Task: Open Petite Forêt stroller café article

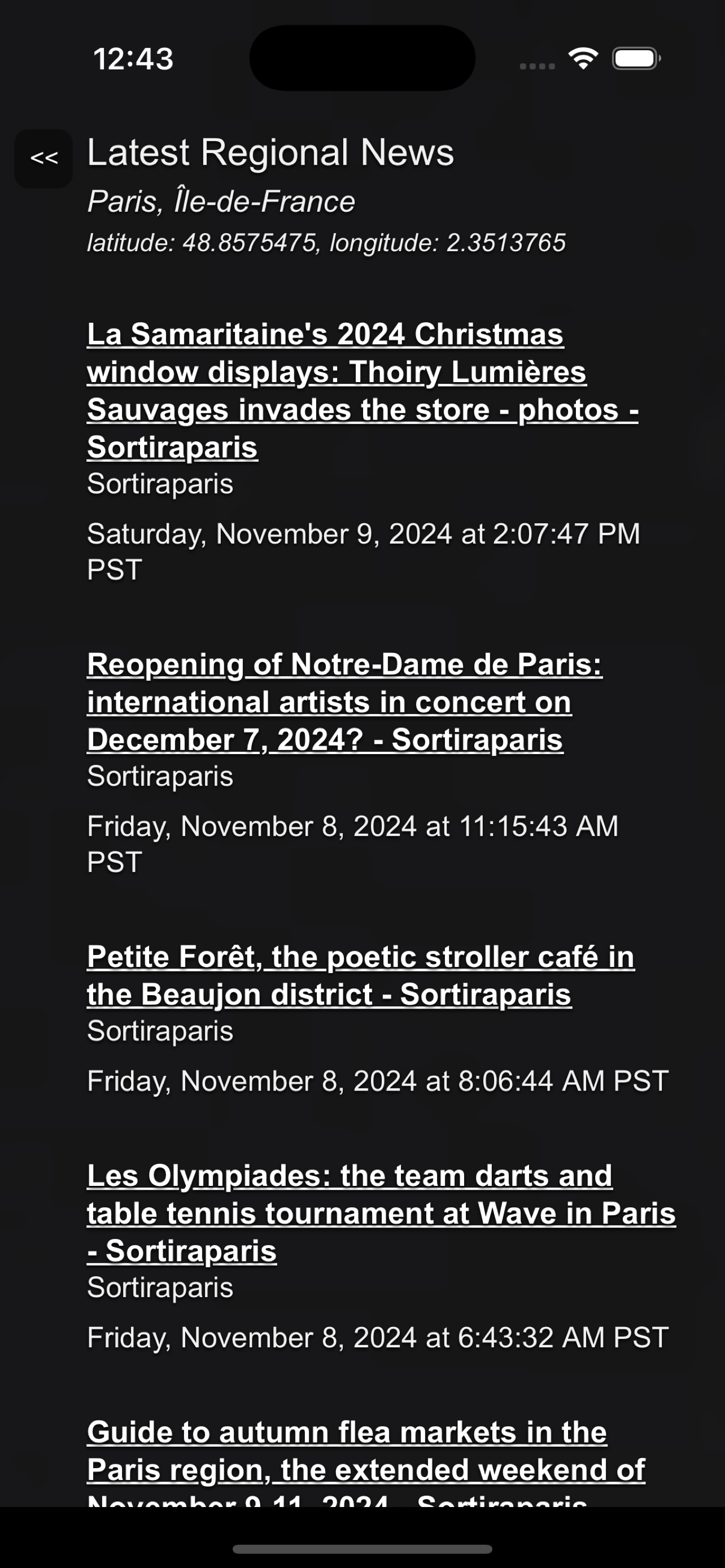Action: [x=361, y=975]
